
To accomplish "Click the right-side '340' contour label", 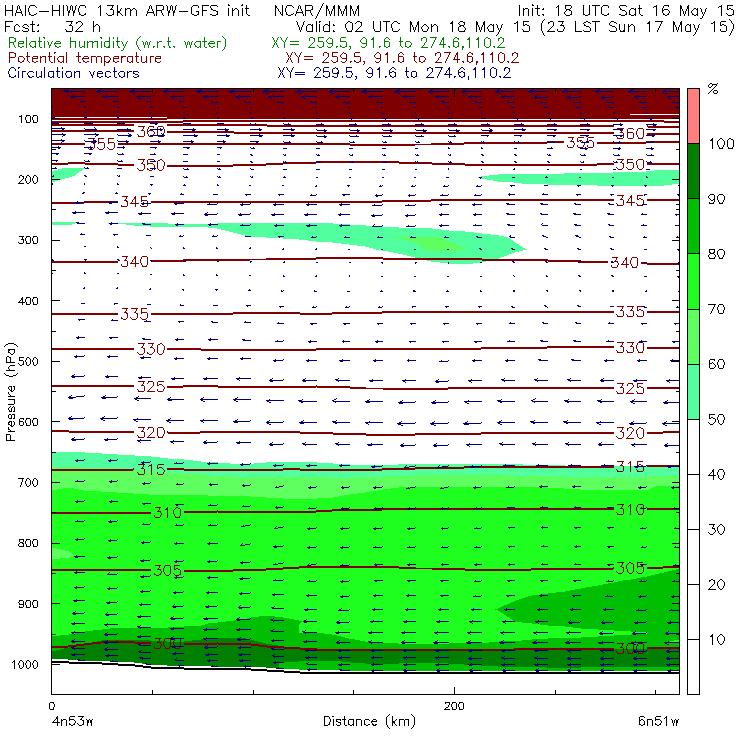I will coord(624,262).
